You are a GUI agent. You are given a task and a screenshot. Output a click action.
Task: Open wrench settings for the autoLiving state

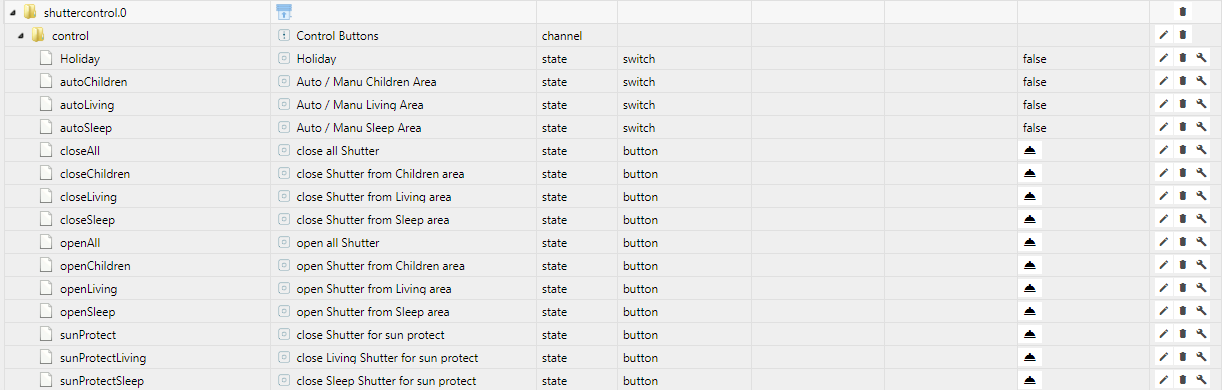(1201, 105)
